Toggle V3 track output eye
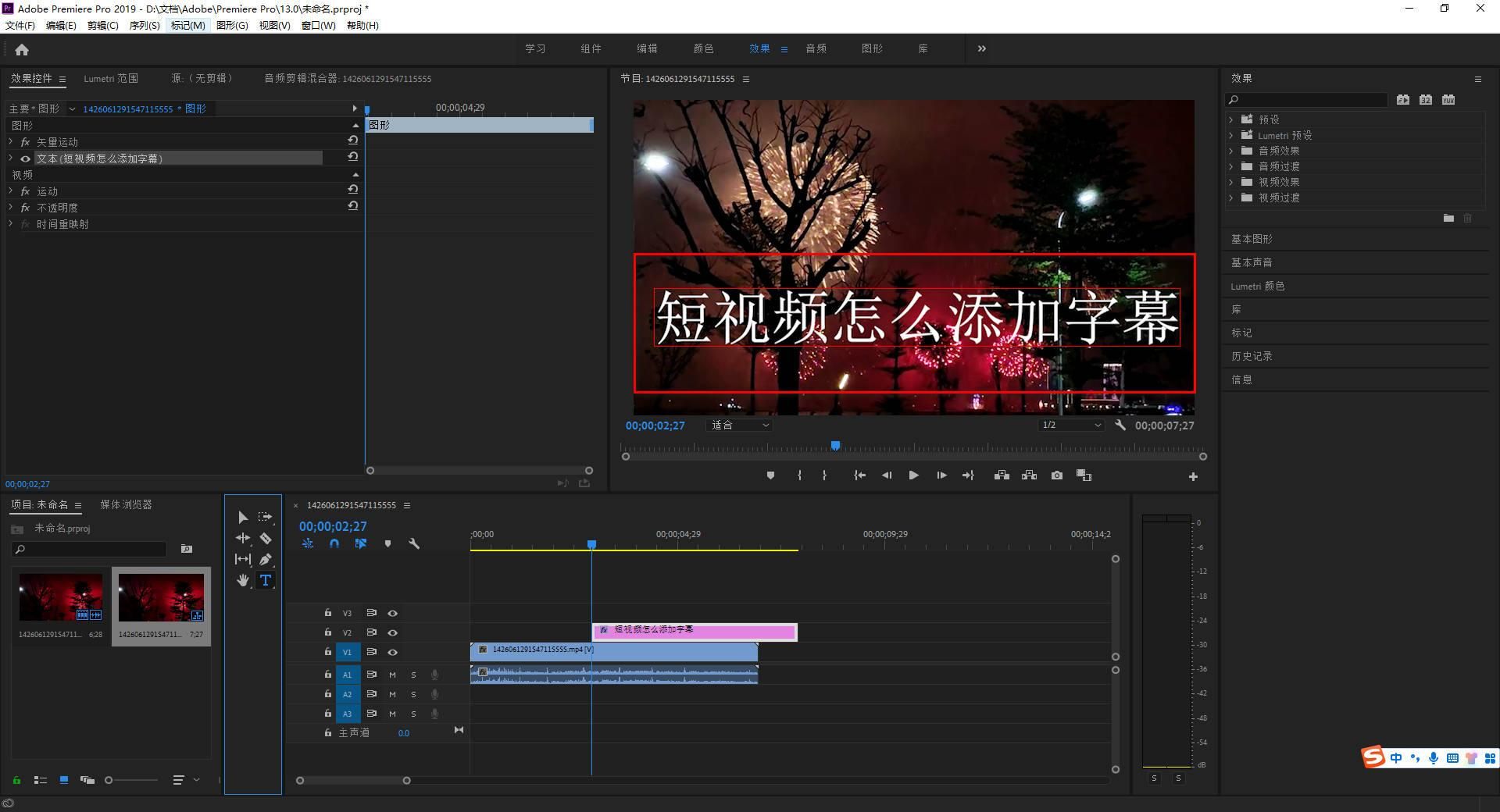The height and width of the screenshot is (812, 1500). [x=392, y=614]
